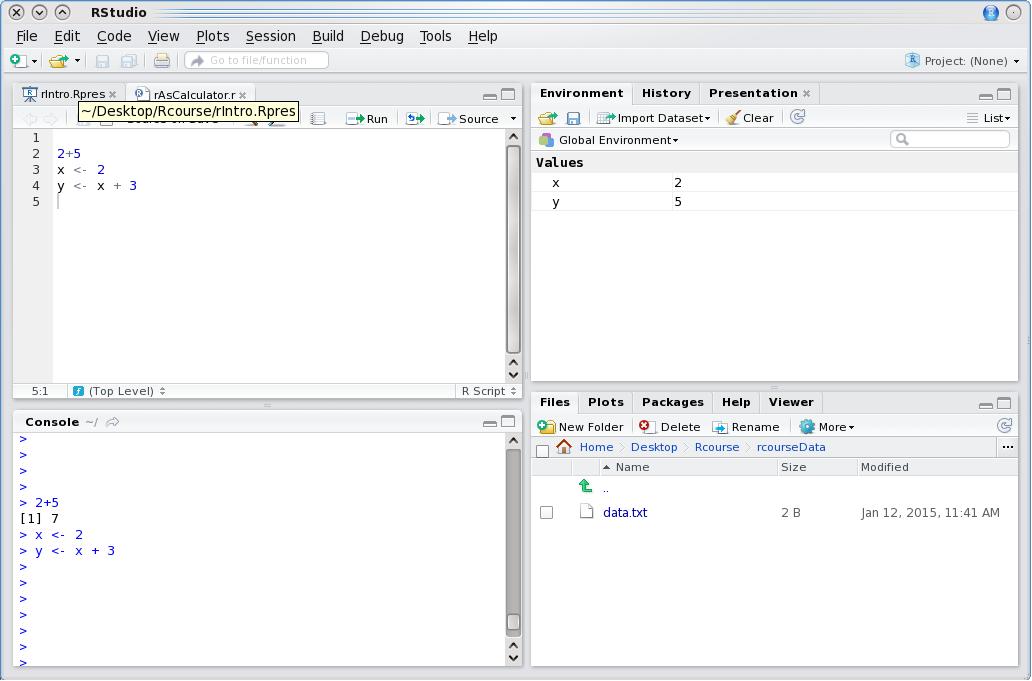Expand the recent files dropdown arrow
The height and width of the screenshot is (681, 1032).
[x=77, y=61]
